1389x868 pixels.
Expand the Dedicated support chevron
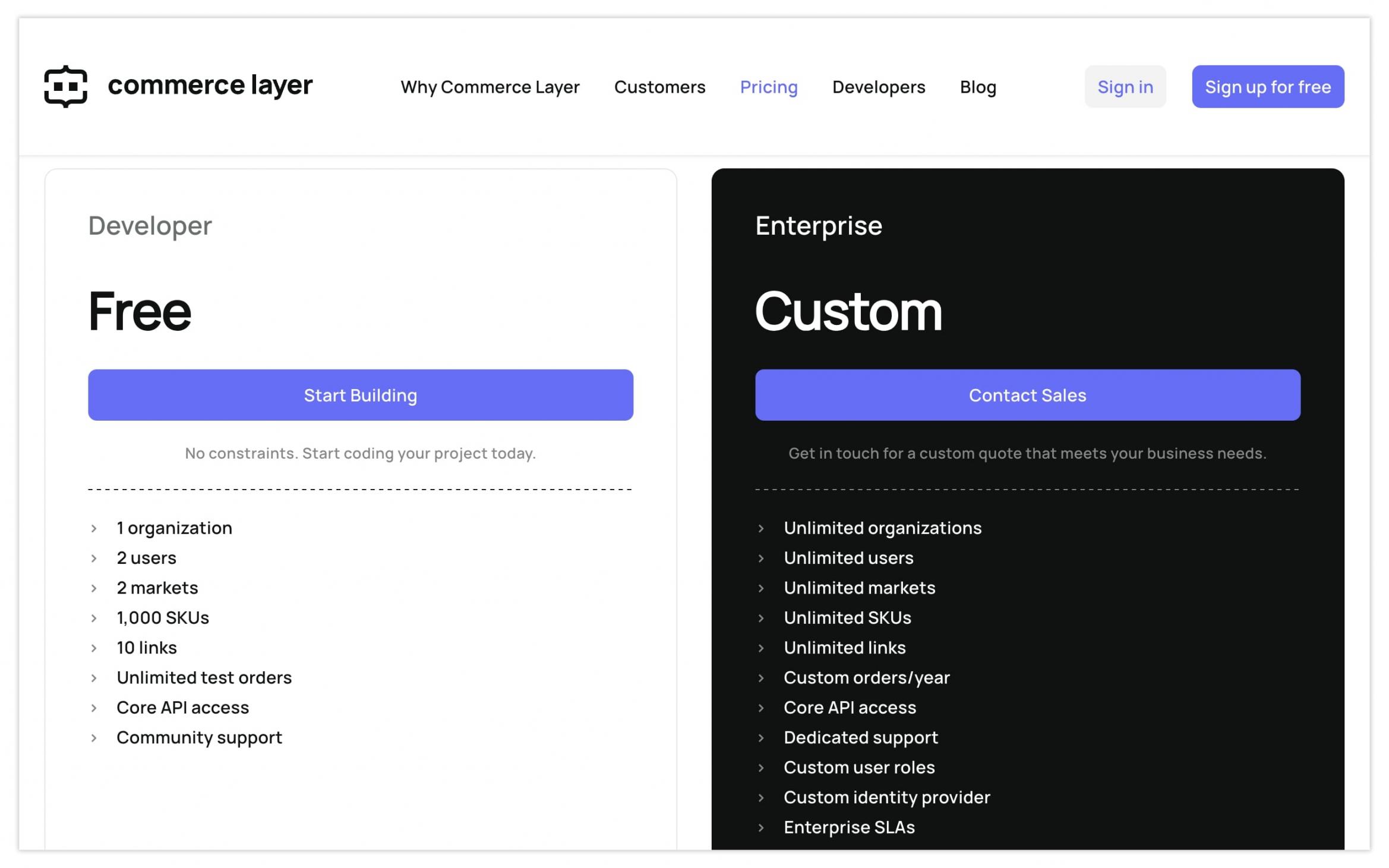click(761, 738)
